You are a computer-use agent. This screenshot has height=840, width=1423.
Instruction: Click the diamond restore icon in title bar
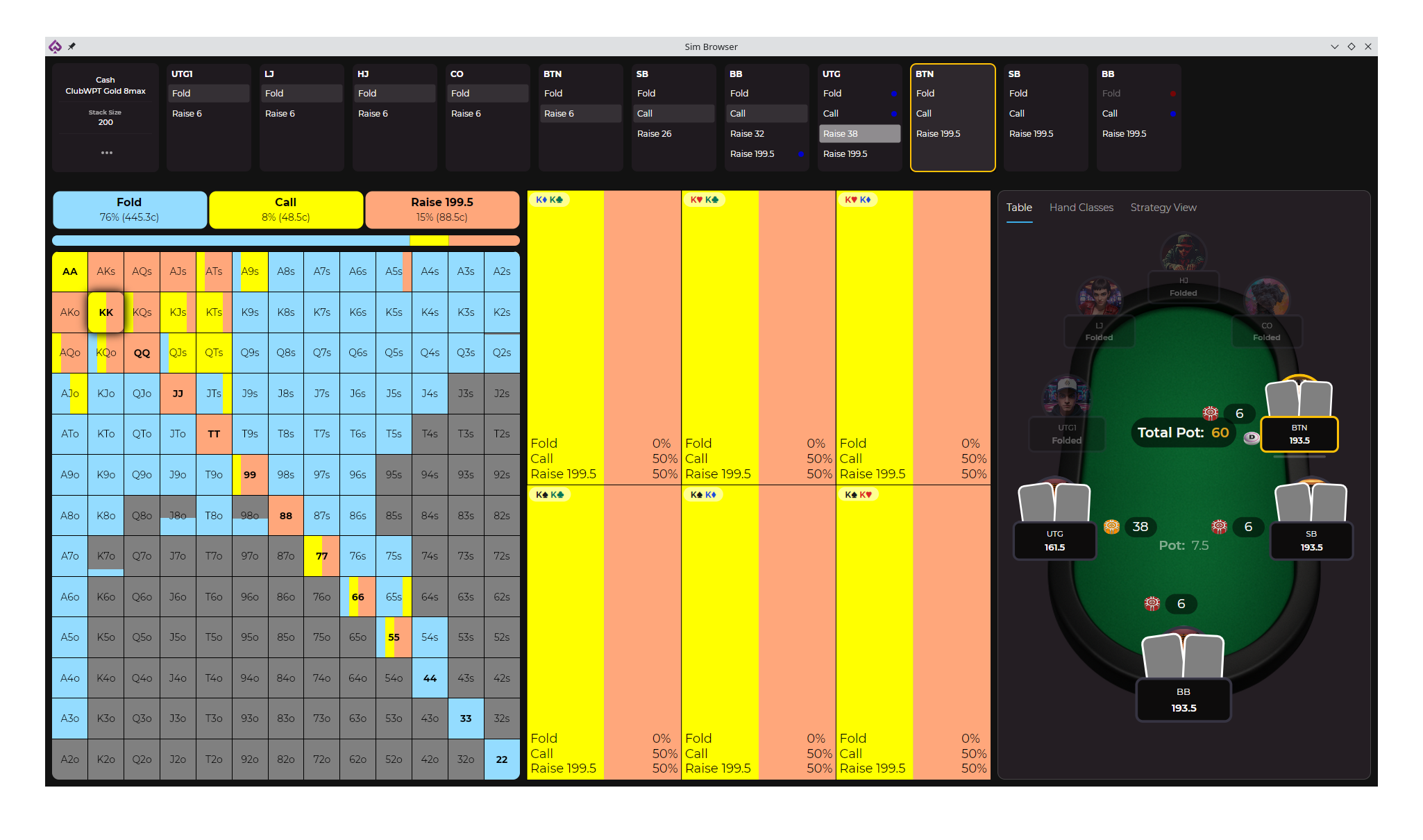point(1352,47)
